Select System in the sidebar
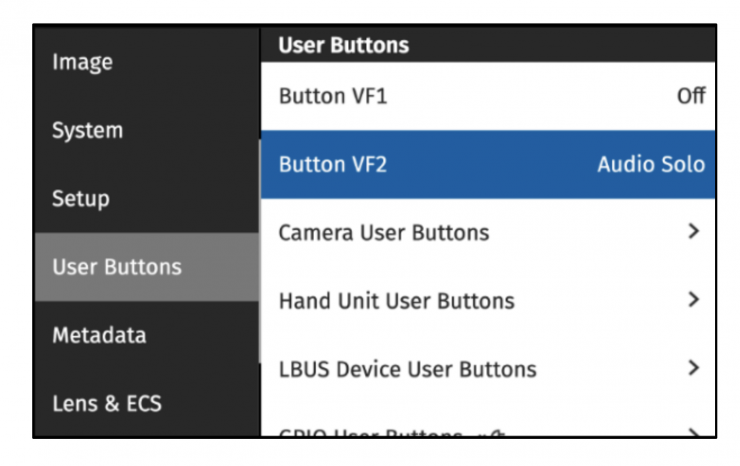The image size is (740, 466). pos(87,130)
